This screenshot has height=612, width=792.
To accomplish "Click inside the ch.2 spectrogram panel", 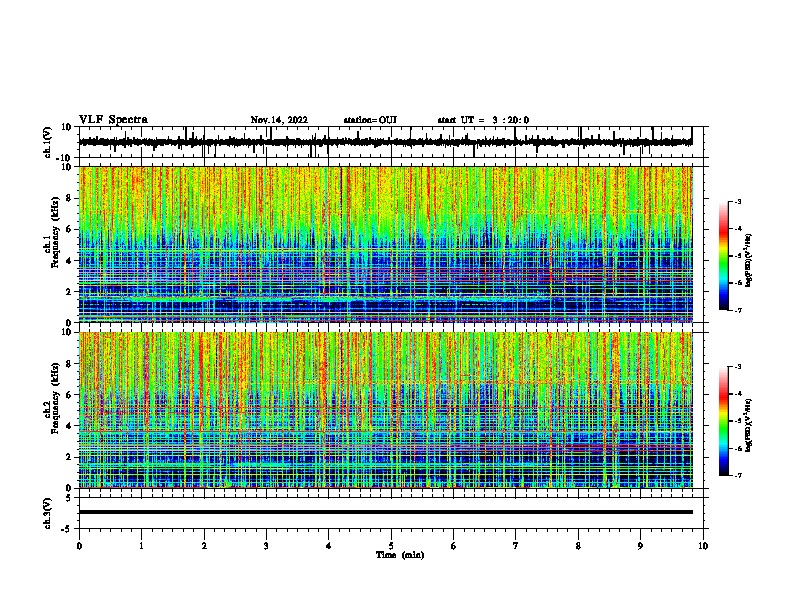I will [x=386, y=410].
